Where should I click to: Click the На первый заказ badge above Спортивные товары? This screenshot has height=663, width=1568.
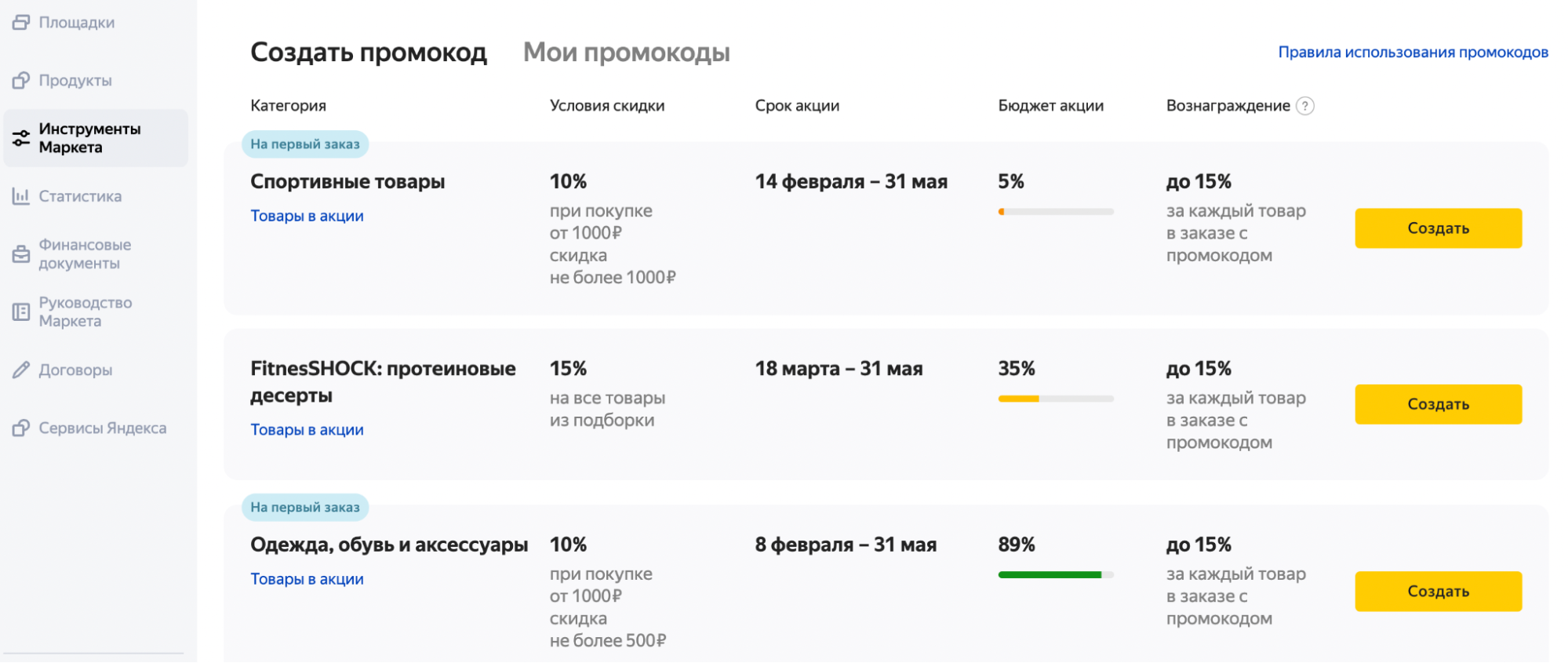(305, 144)
